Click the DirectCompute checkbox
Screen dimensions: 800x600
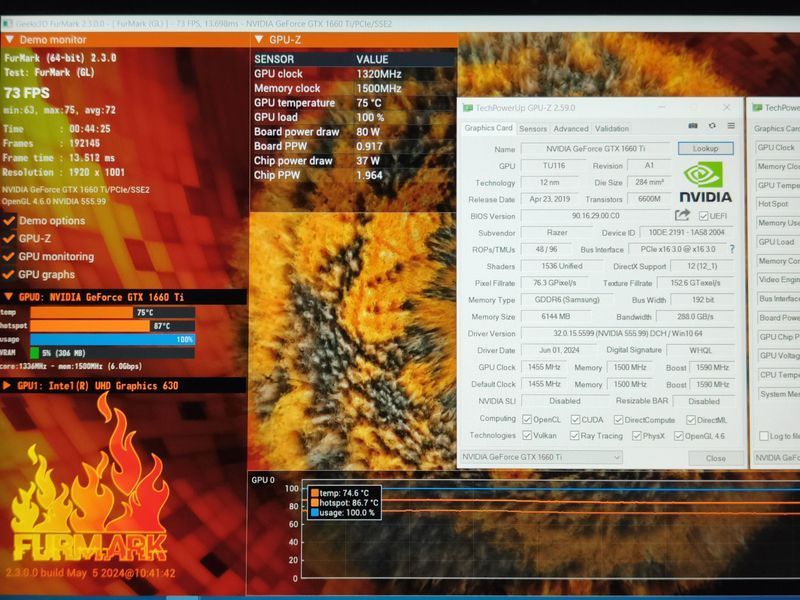pos(618,419)
